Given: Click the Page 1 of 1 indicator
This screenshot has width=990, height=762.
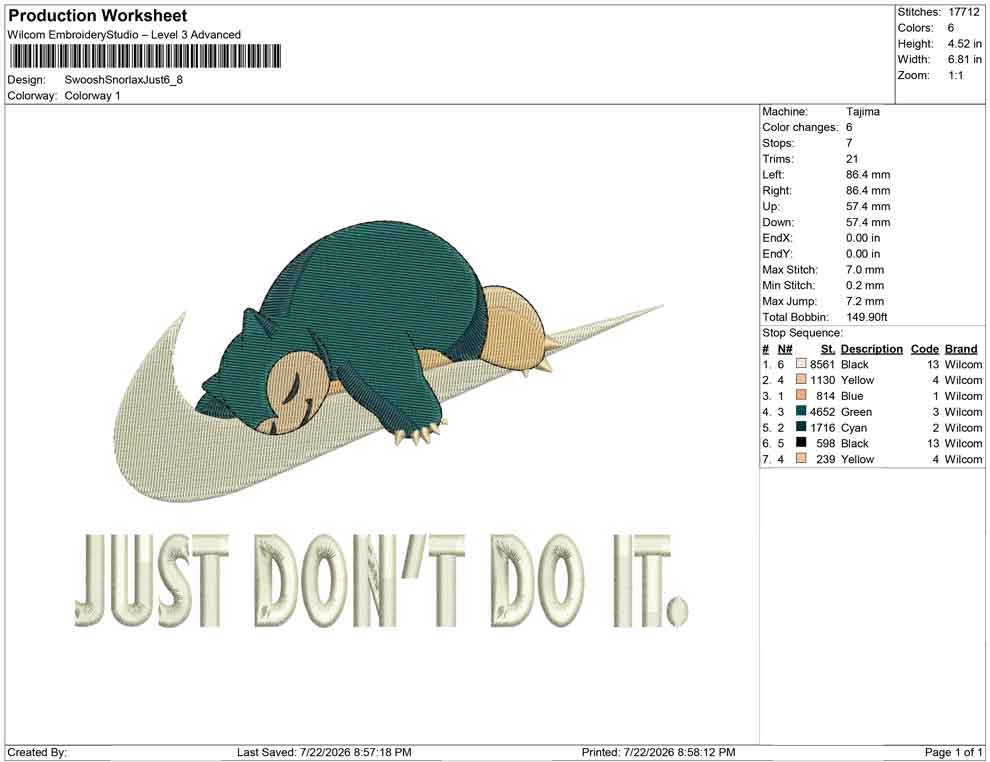Looking at the screenshot, I should coord(953,752).
